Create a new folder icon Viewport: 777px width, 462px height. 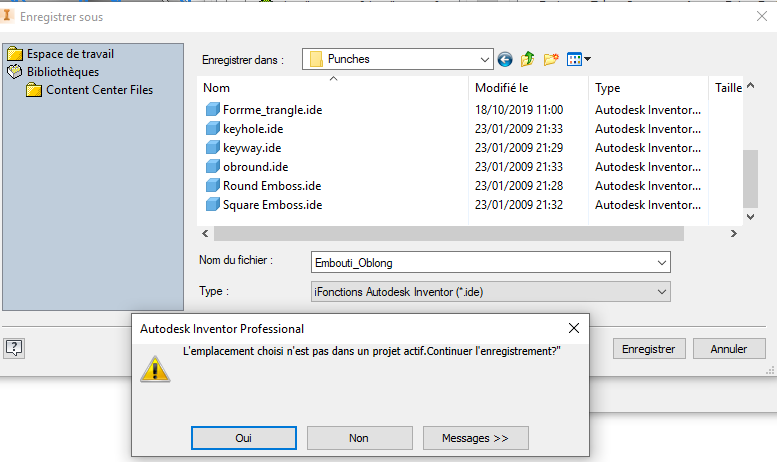(551, 59)
